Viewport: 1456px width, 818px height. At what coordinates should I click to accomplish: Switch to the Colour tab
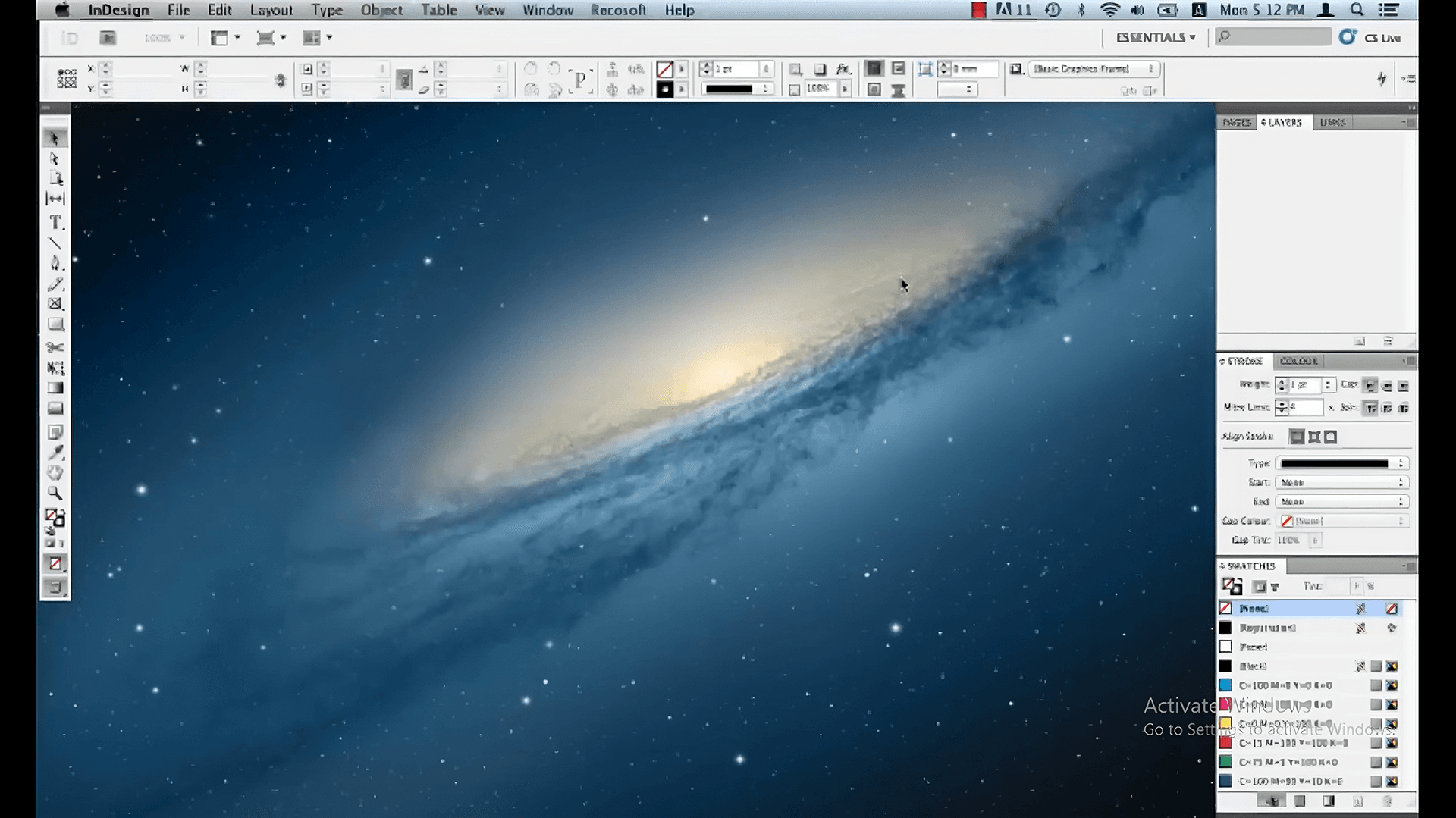point(1298,361)
